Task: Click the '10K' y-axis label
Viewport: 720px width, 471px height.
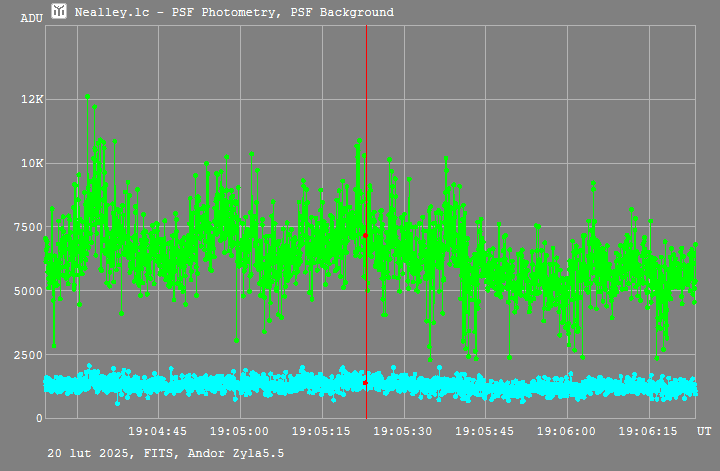Action: point(32,163)
